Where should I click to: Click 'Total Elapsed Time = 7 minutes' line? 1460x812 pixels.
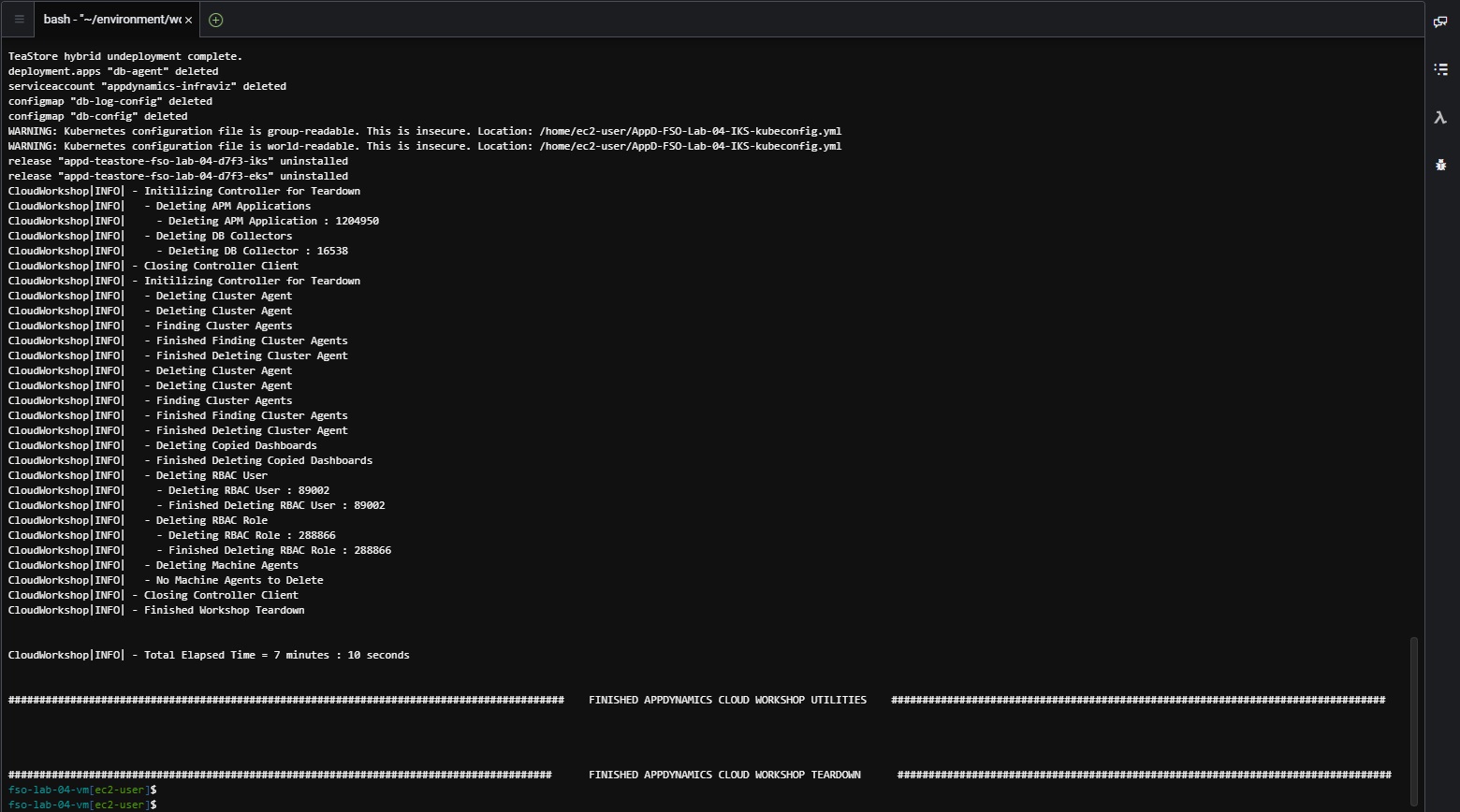coord(209,655)
